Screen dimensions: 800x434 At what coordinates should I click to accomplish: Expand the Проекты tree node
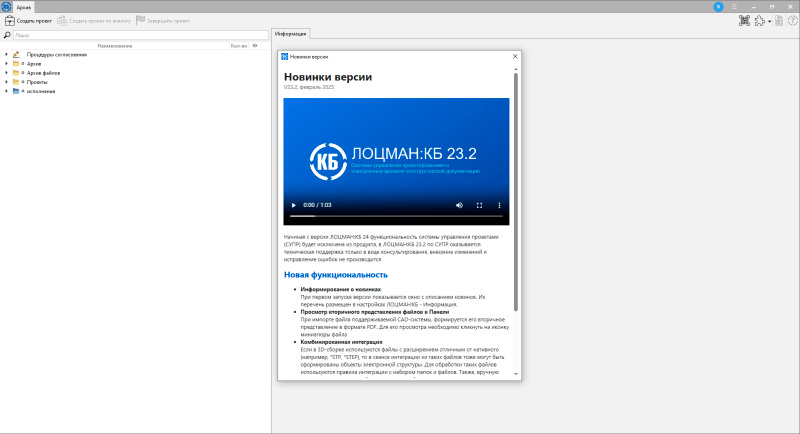pos(6,82)
